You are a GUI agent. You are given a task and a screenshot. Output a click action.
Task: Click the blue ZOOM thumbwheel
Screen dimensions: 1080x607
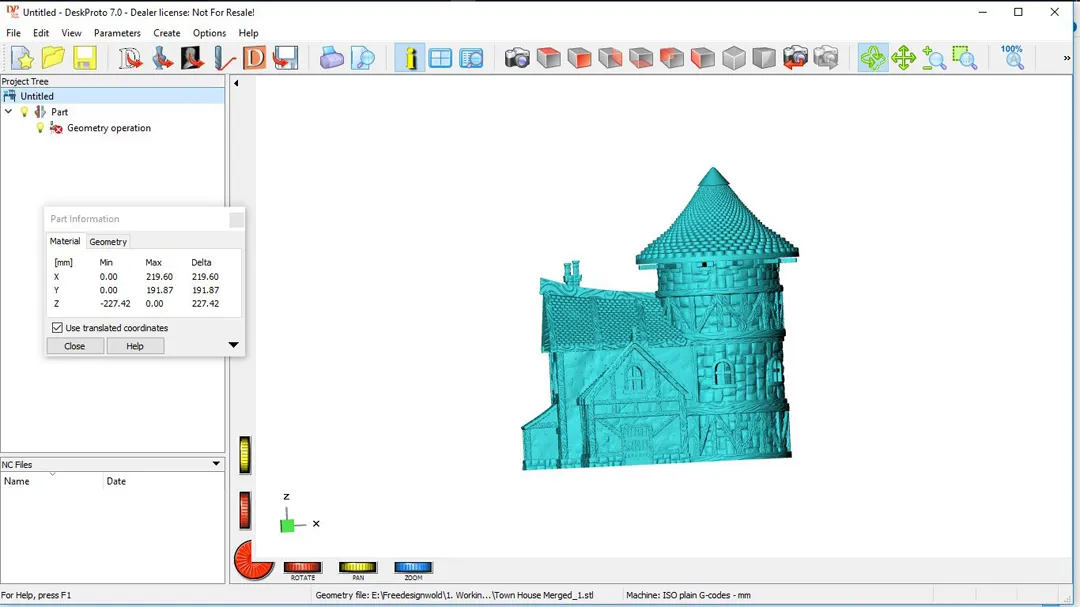point(413,567)
